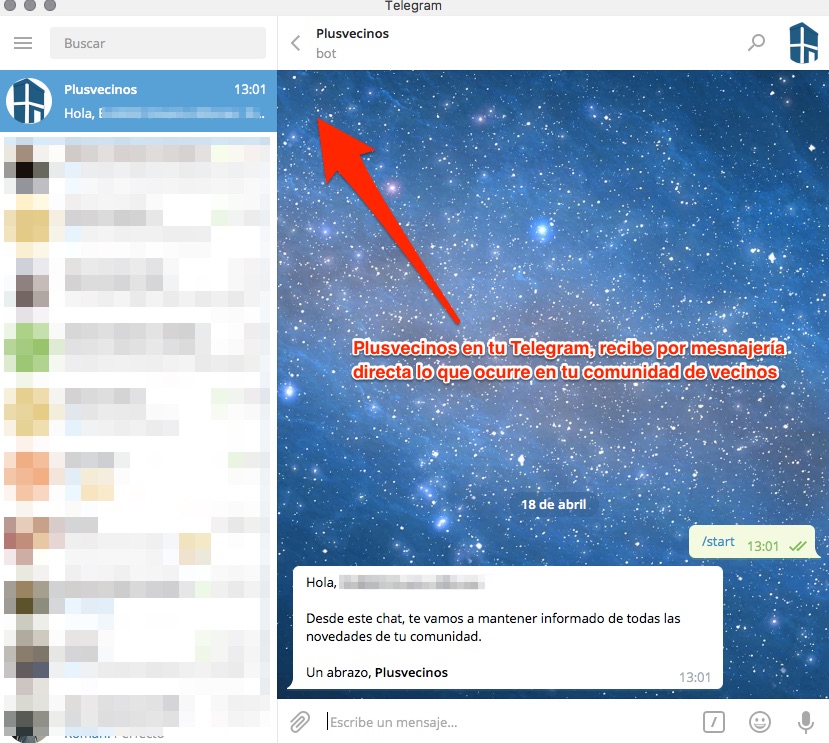The height and width of the screenshot is (743, 829).
Task: Open bot commands with the slash icon
Action: pyautogui.click(x=714, y=721)
